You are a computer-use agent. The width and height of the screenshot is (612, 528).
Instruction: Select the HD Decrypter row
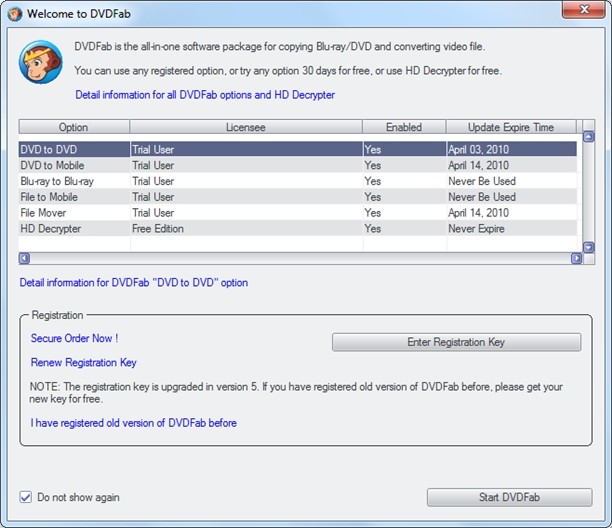click(298, 229)
